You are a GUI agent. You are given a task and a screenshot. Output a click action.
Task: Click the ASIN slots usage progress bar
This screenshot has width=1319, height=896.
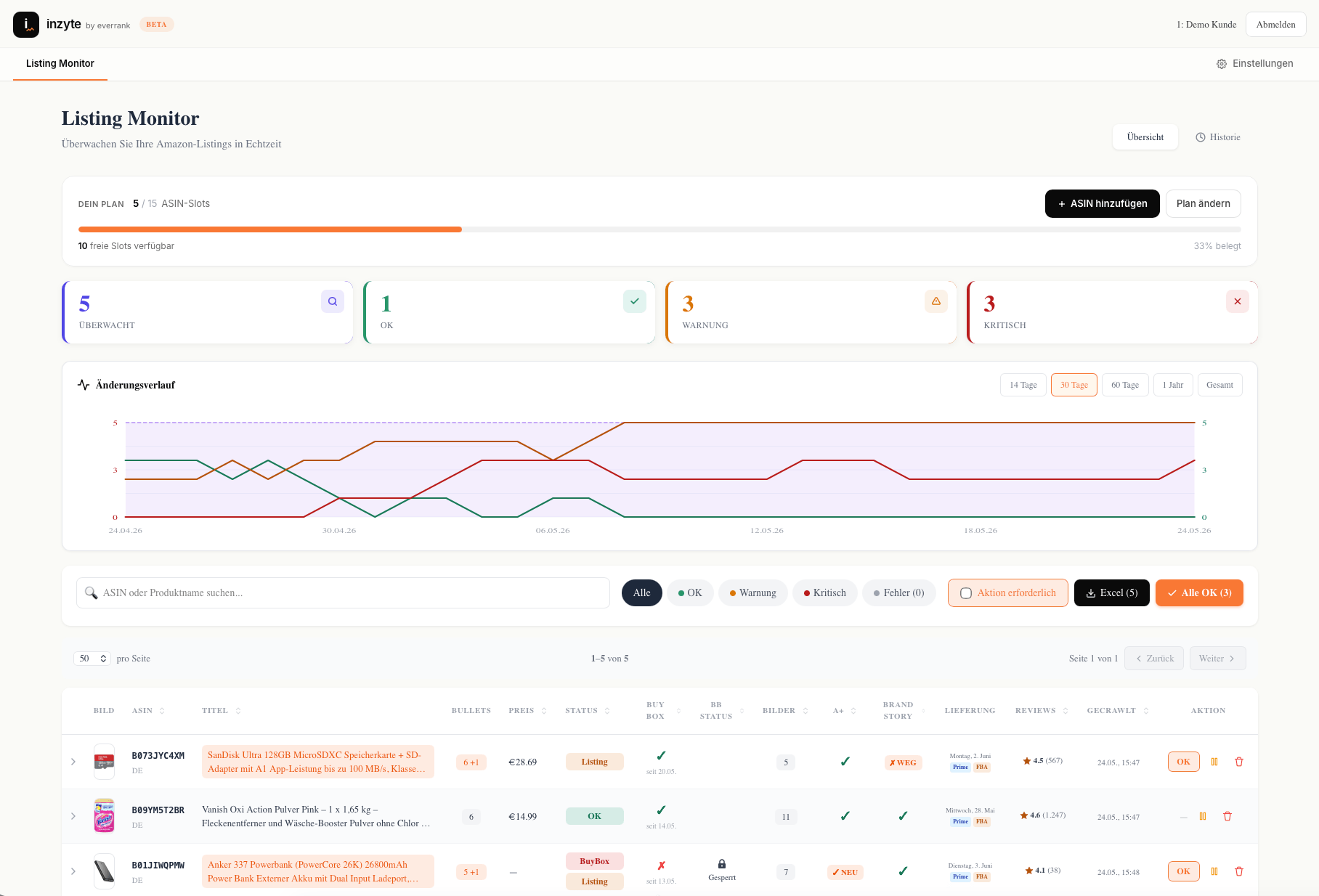point(659,229)
